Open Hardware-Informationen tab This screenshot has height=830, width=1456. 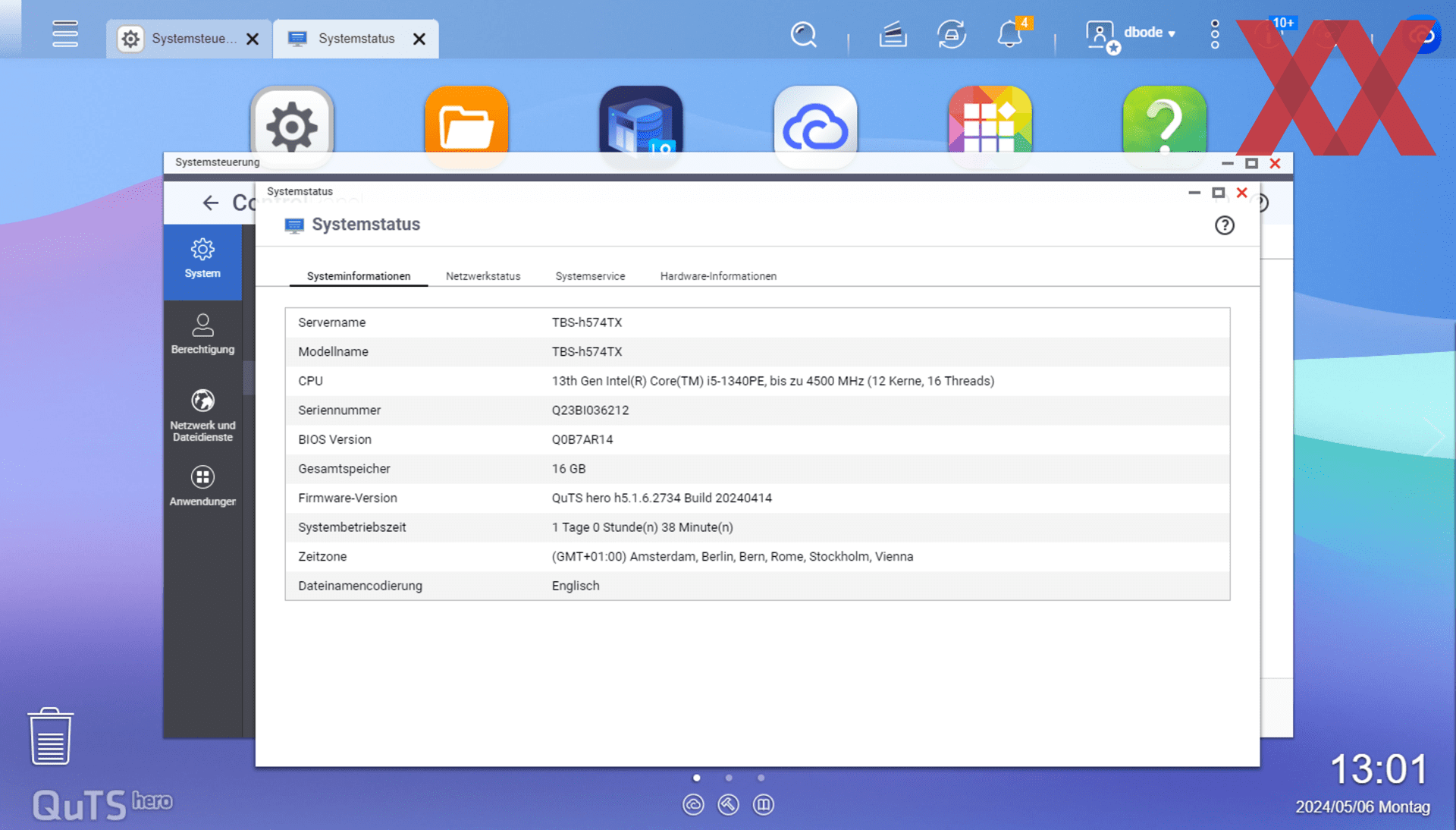tap(718, 276)
